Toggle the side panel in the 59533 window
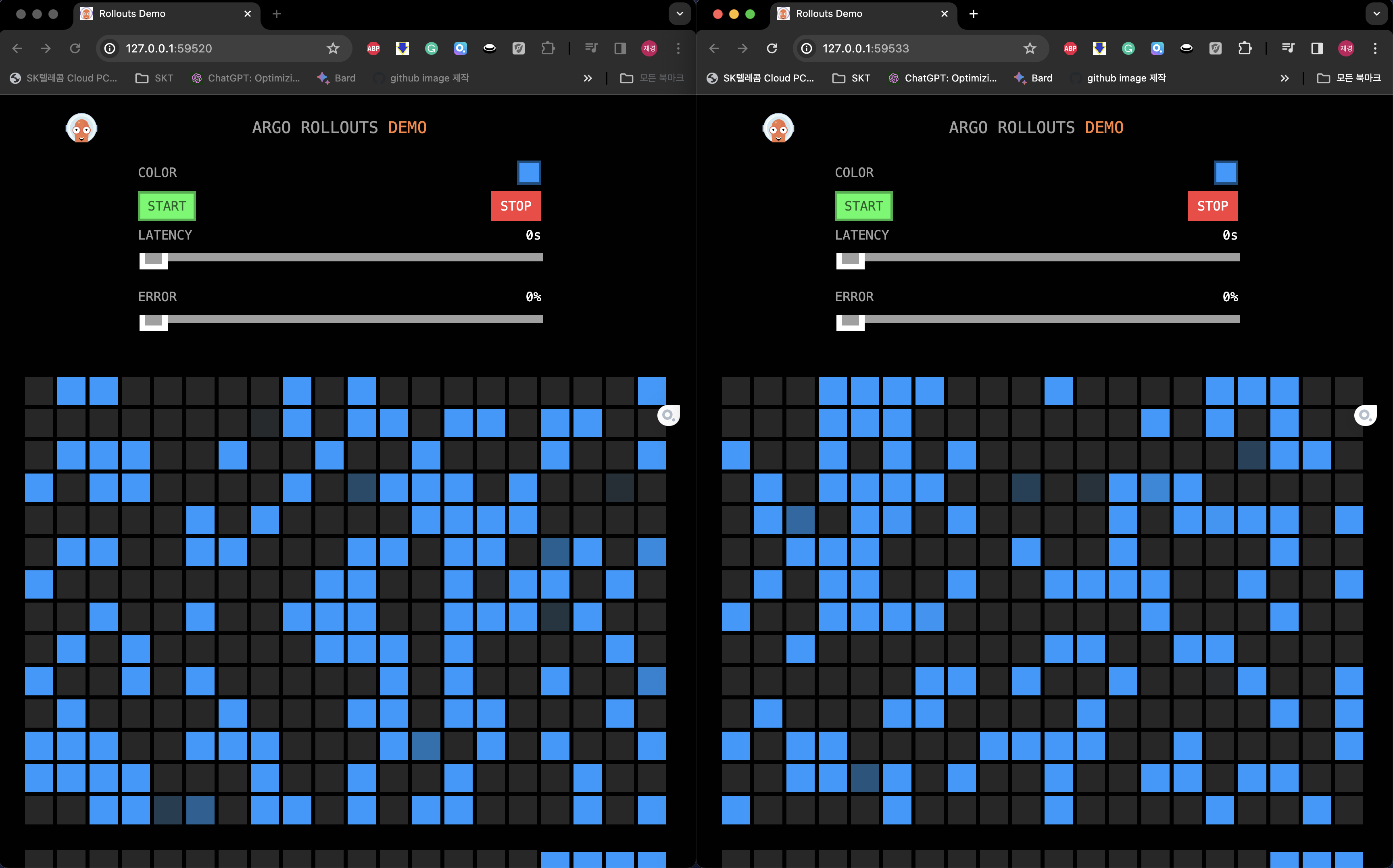This screenshot has height=868, width=1393. pyautogui.click(x=1317, y=48)
